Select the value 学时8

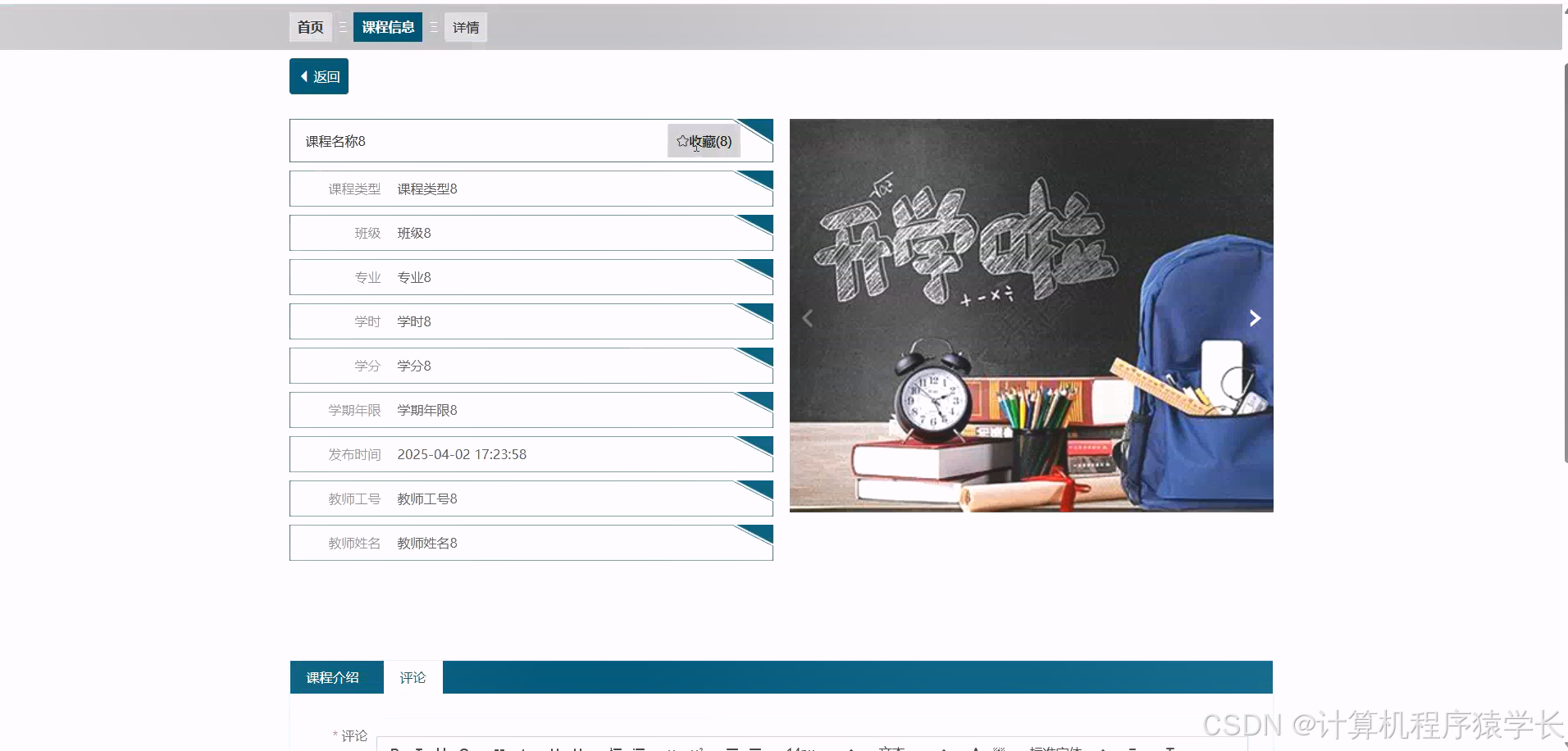pos(414,321)
